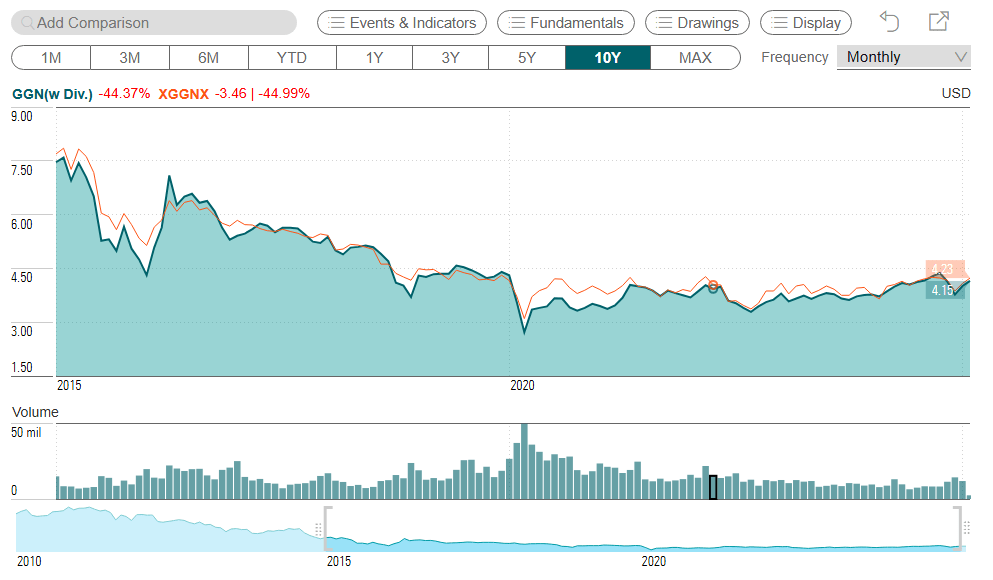
Task: Click the XGGNX comparison ticker label
Action: [184, 93]
